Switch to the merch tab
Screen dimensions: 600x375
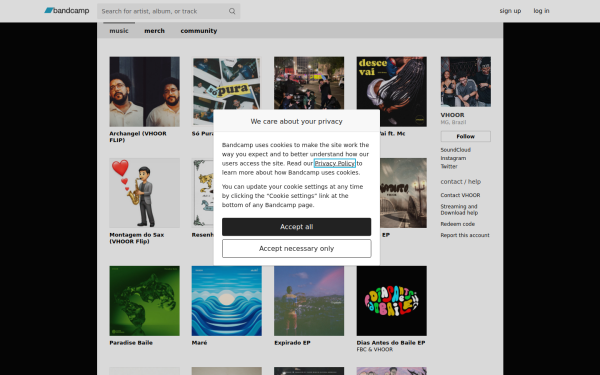coord(154,31)
